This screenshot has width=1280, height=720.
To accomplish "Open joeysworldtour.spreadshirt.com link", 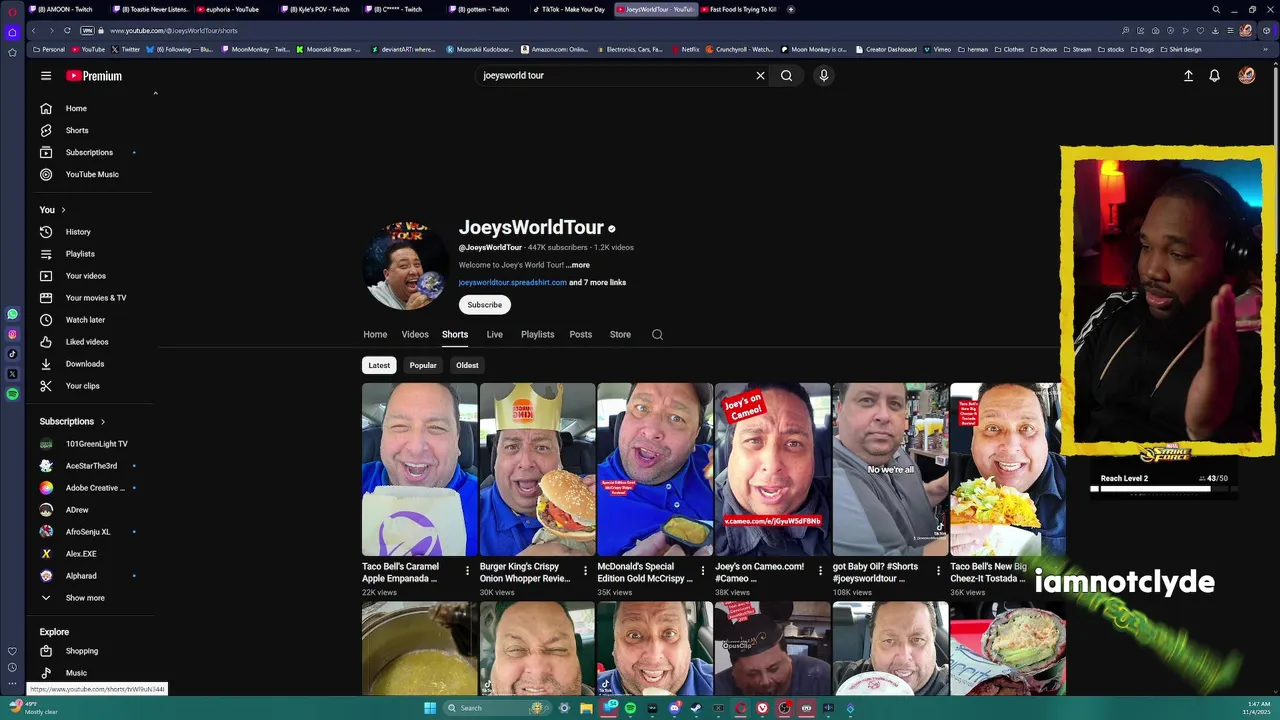I will pyautogui.click(x=512, y=283).
